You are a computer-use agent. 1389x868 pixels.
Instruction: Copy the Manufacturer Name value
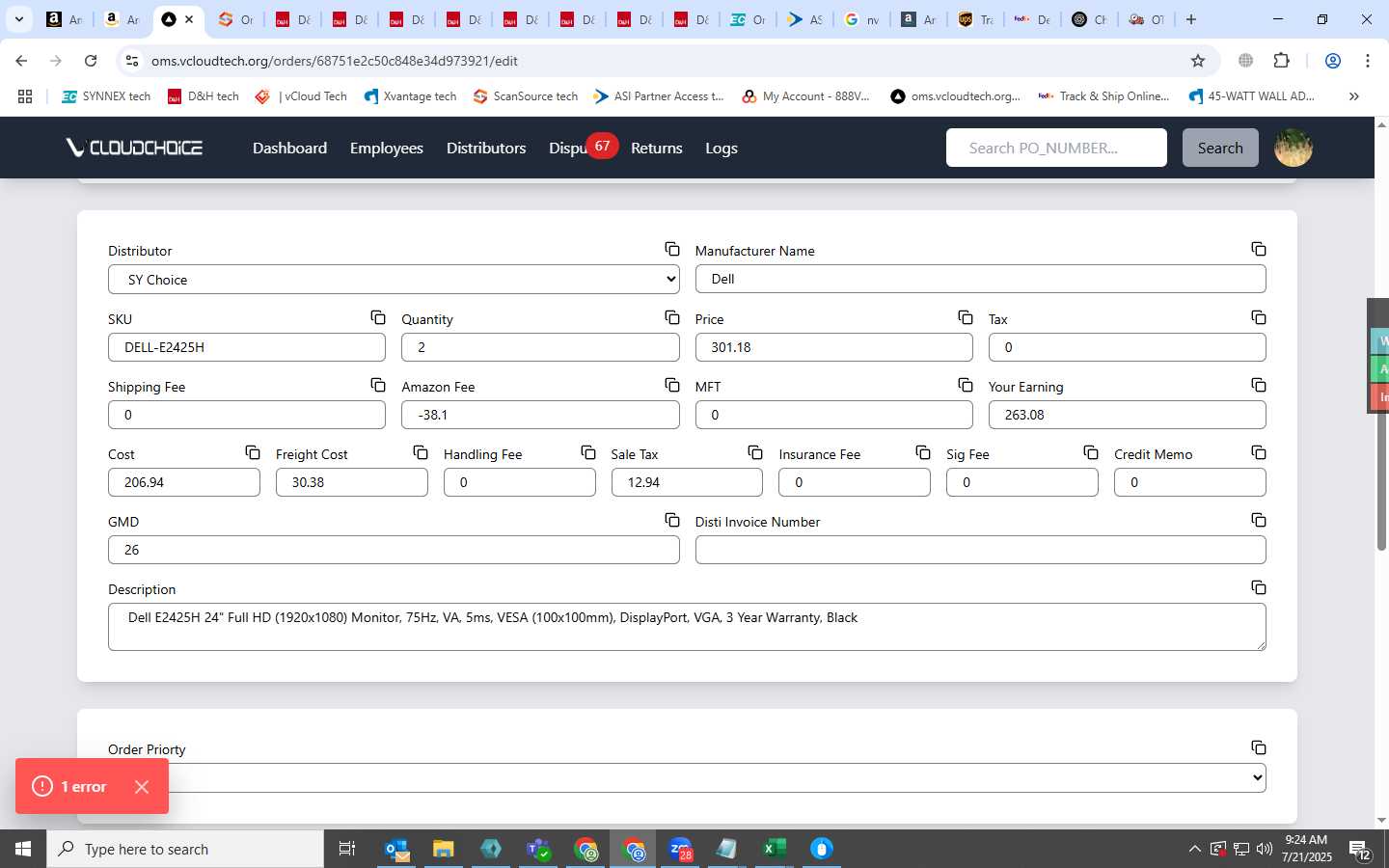(x=1259, y=249)
